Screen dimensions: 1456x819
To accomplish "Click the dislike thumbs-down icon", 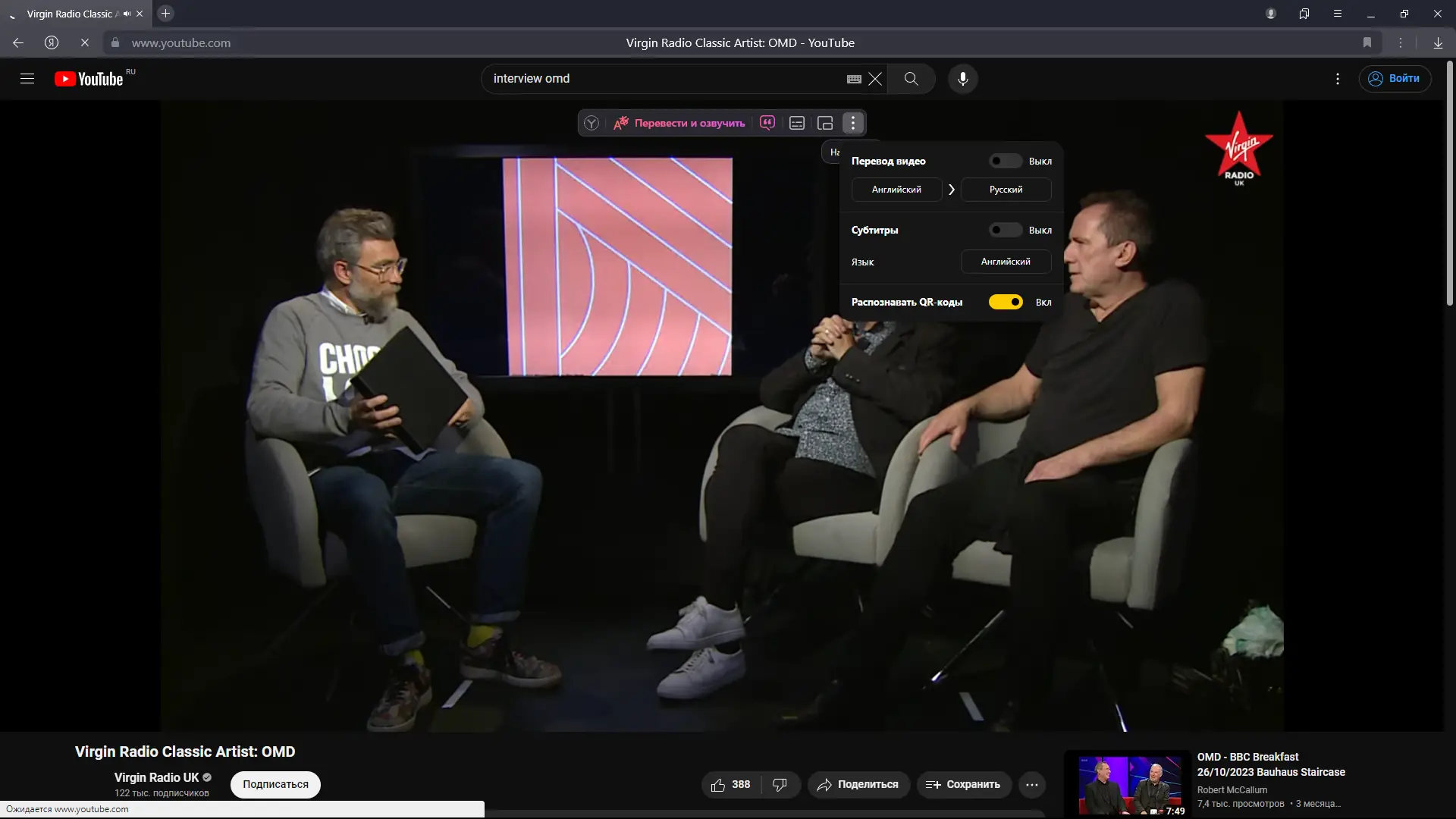I will pos(780,785).
